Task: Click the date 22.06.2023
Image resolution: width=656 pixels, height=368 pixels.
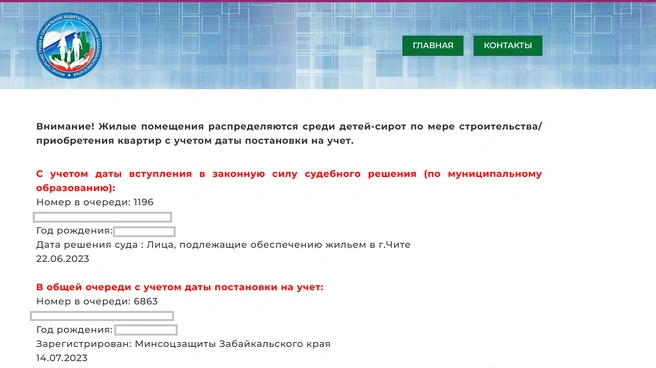Action: pos(63,258)
